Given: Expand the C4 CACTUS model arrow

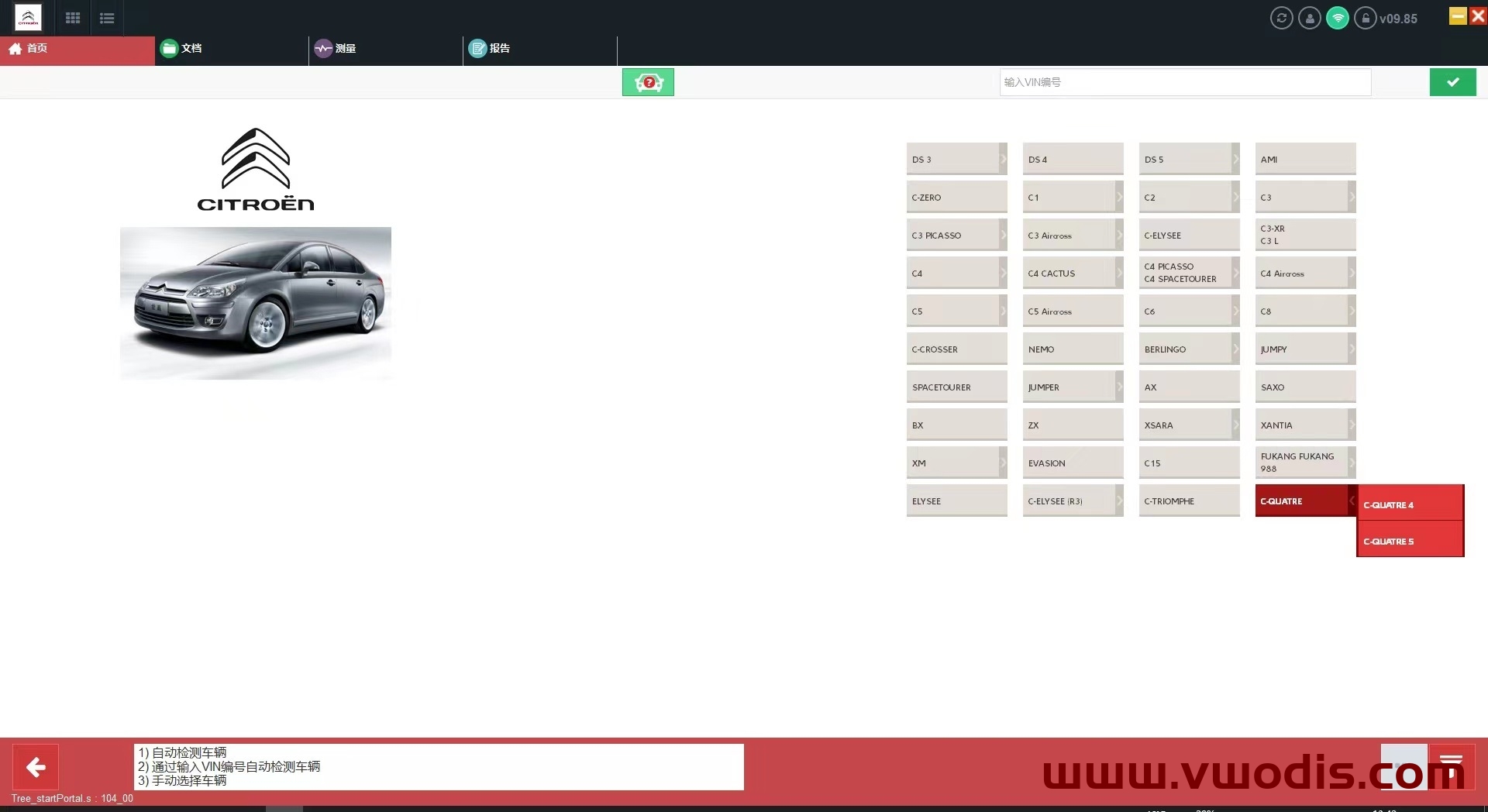Looking at the screenshot, I should [x=1119, y=273].
